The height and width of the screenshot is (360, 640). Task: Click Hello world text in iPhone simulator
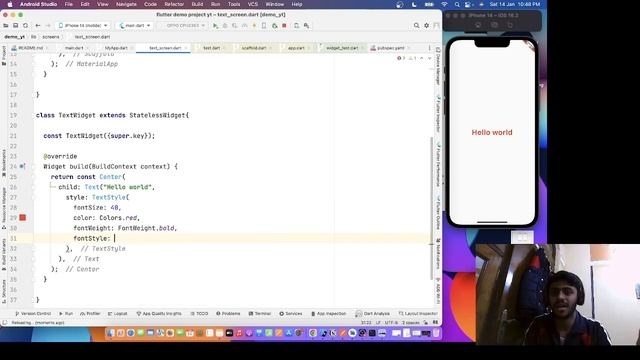point(492,132)
